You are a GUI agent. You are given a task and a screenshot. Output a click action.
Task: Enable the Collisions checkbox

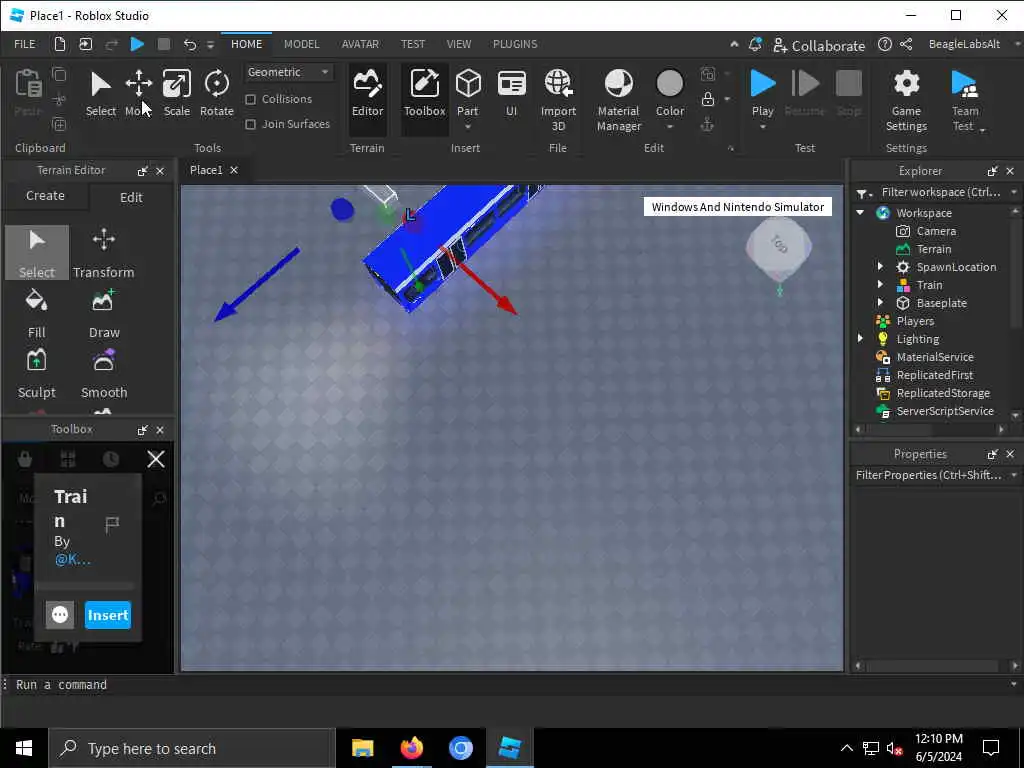click(x=250, y=99)
